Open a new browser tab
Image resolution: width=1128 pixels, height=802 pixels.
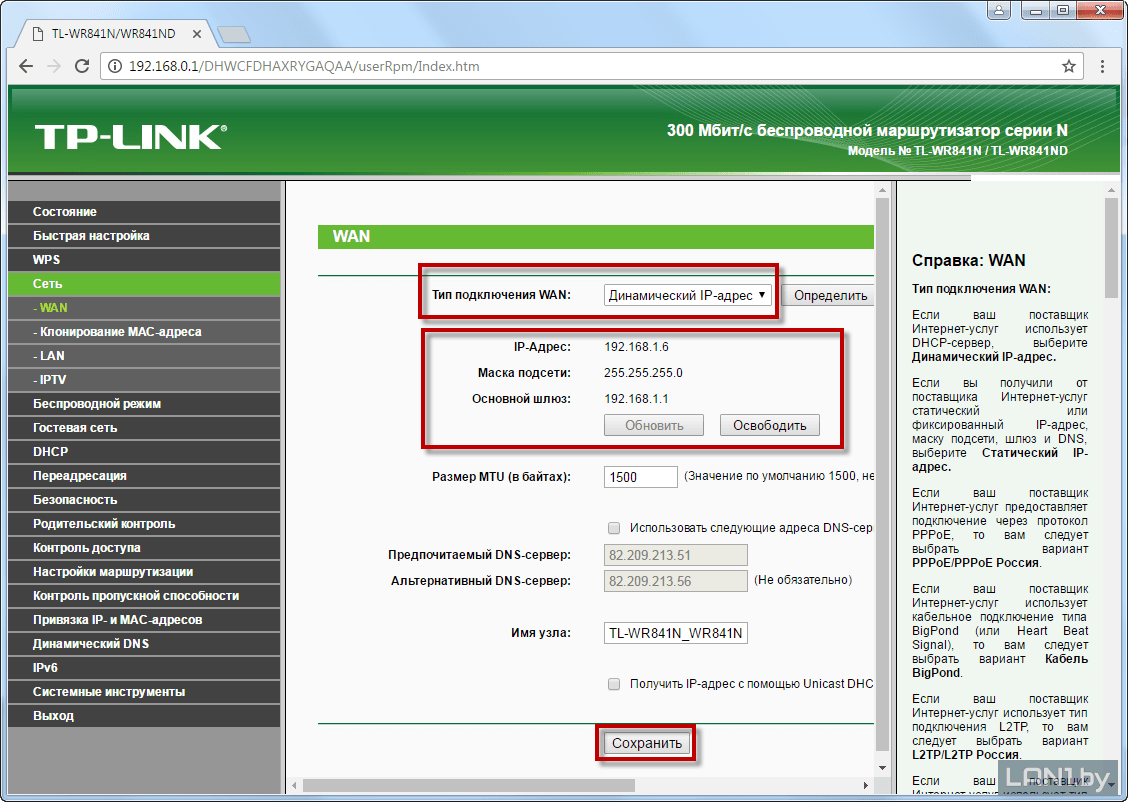click(x=232, y=34)
